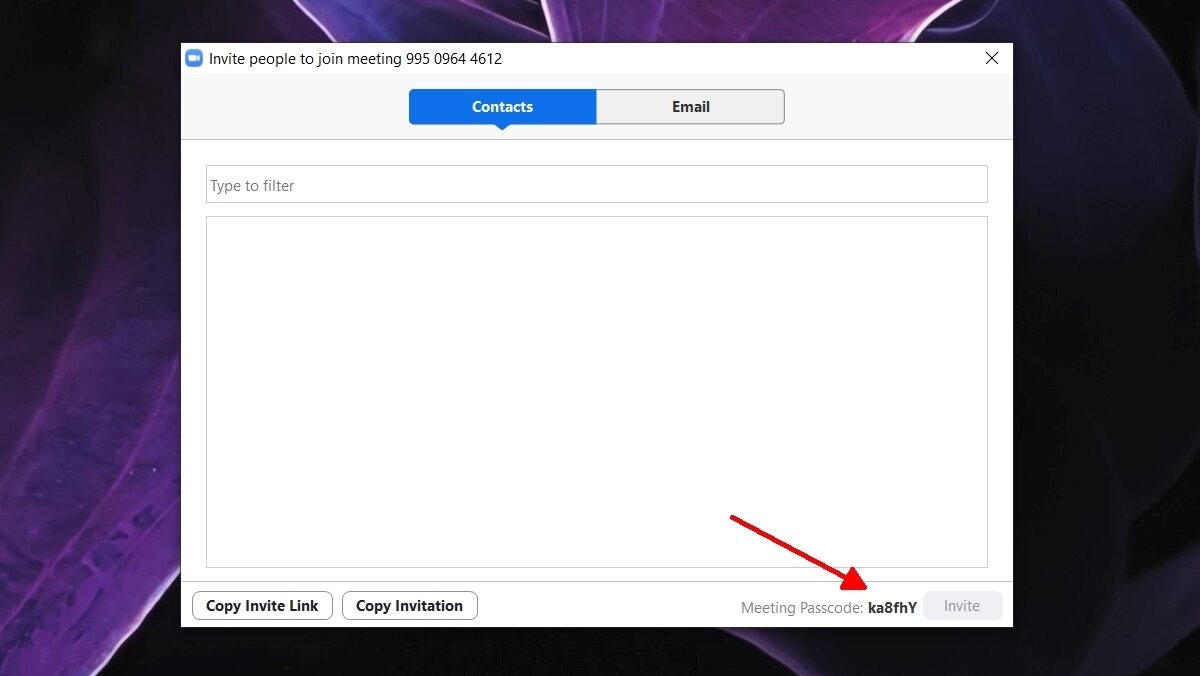Viewport: 1200px width, 676px height.
Task: Click the dialog title showing meeting 995 0964 4612
Action: pos(355,58)
